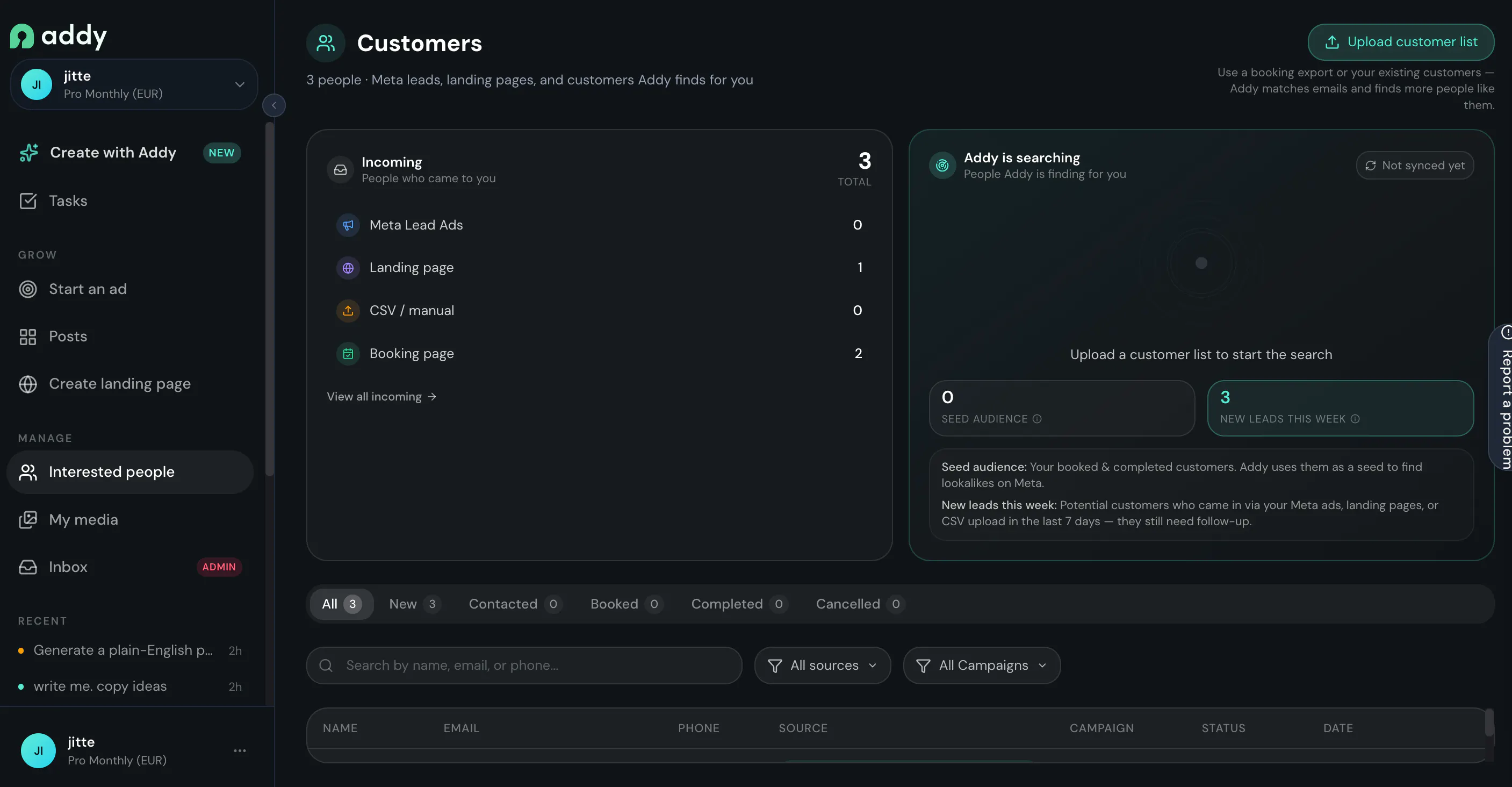Image resolution: width=1512 pixels, height=787 pixels.
Task: Switch to the Contacted tab
Action: [515, 604]
